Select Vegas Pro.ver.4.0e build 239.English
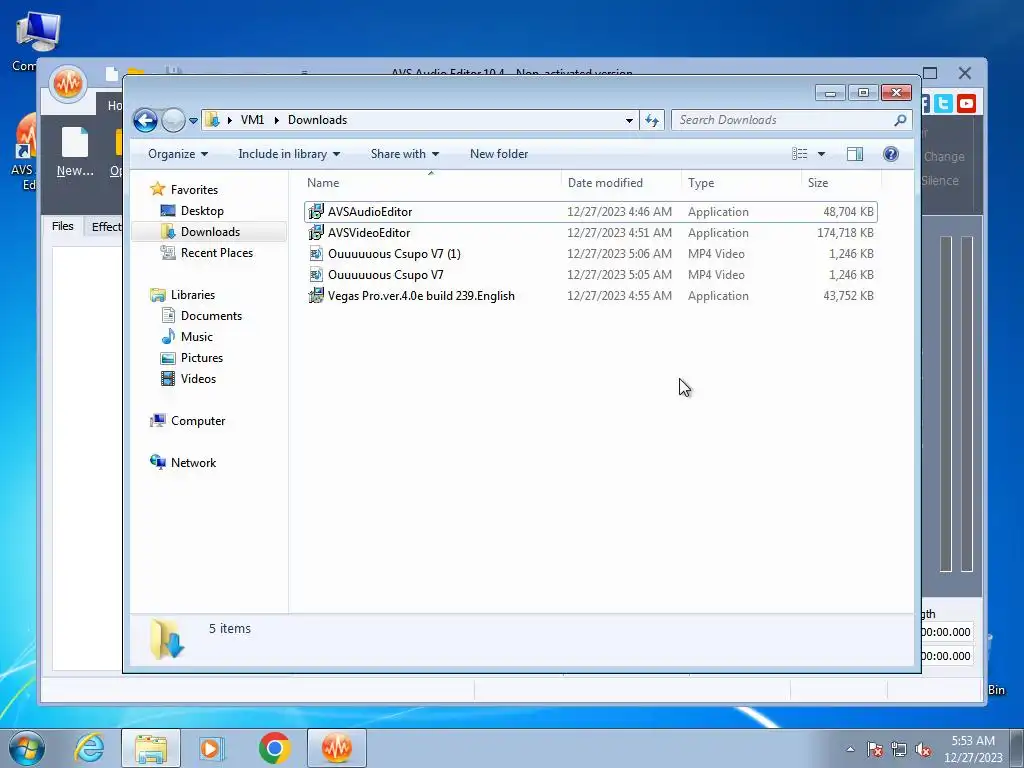 (x=590, y=296)
